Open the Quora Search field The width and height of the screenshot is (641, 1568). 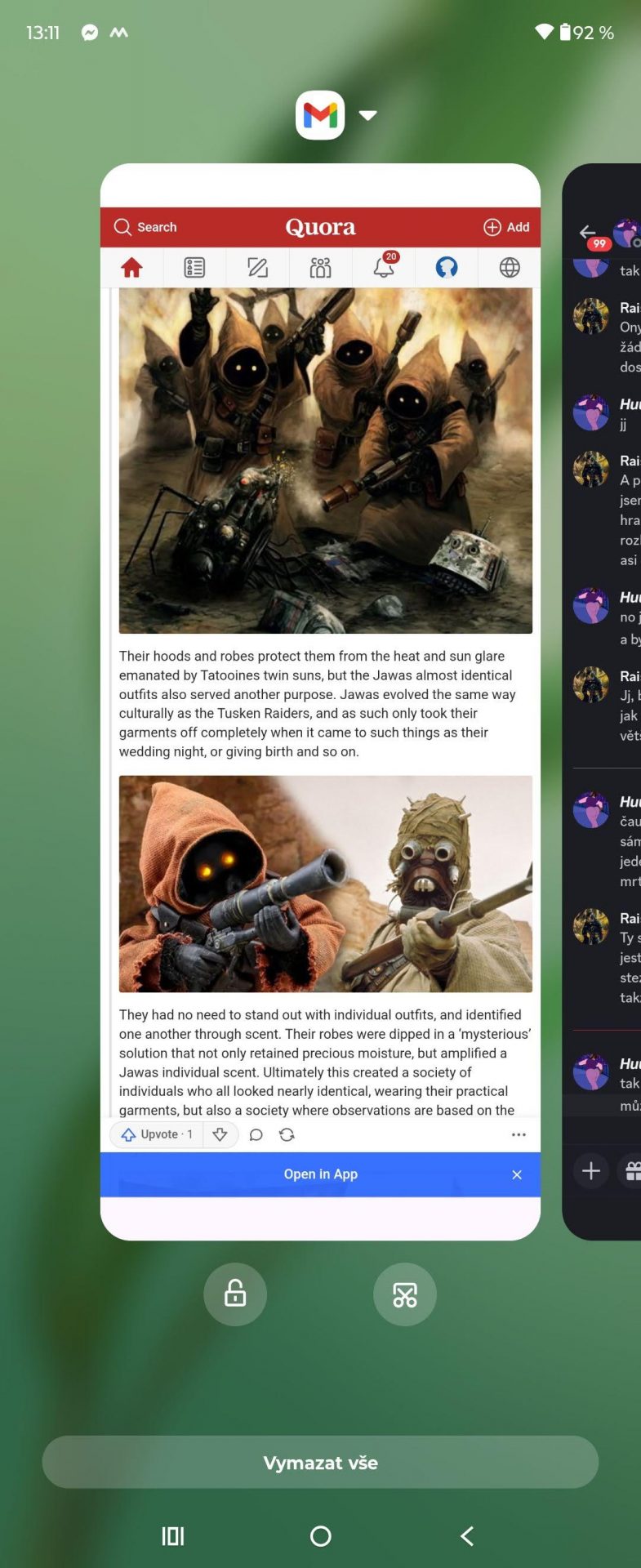(145, 227)
